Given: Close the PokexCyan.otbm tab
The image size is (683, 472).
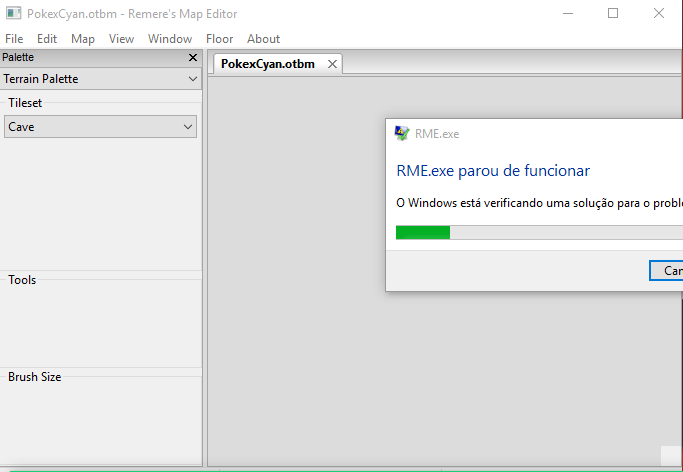Looking at the screenshot, I should coord(332,64).
